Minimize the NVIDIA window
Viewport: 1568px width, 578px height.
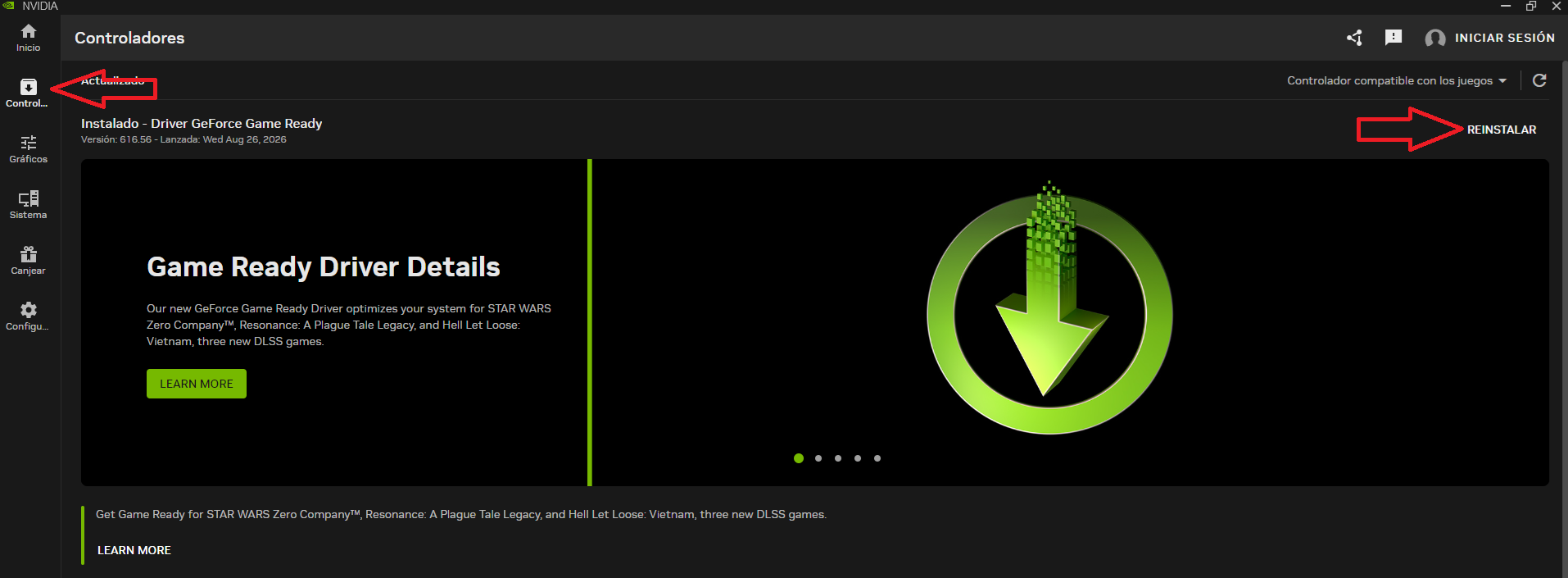coord(1506,6)
